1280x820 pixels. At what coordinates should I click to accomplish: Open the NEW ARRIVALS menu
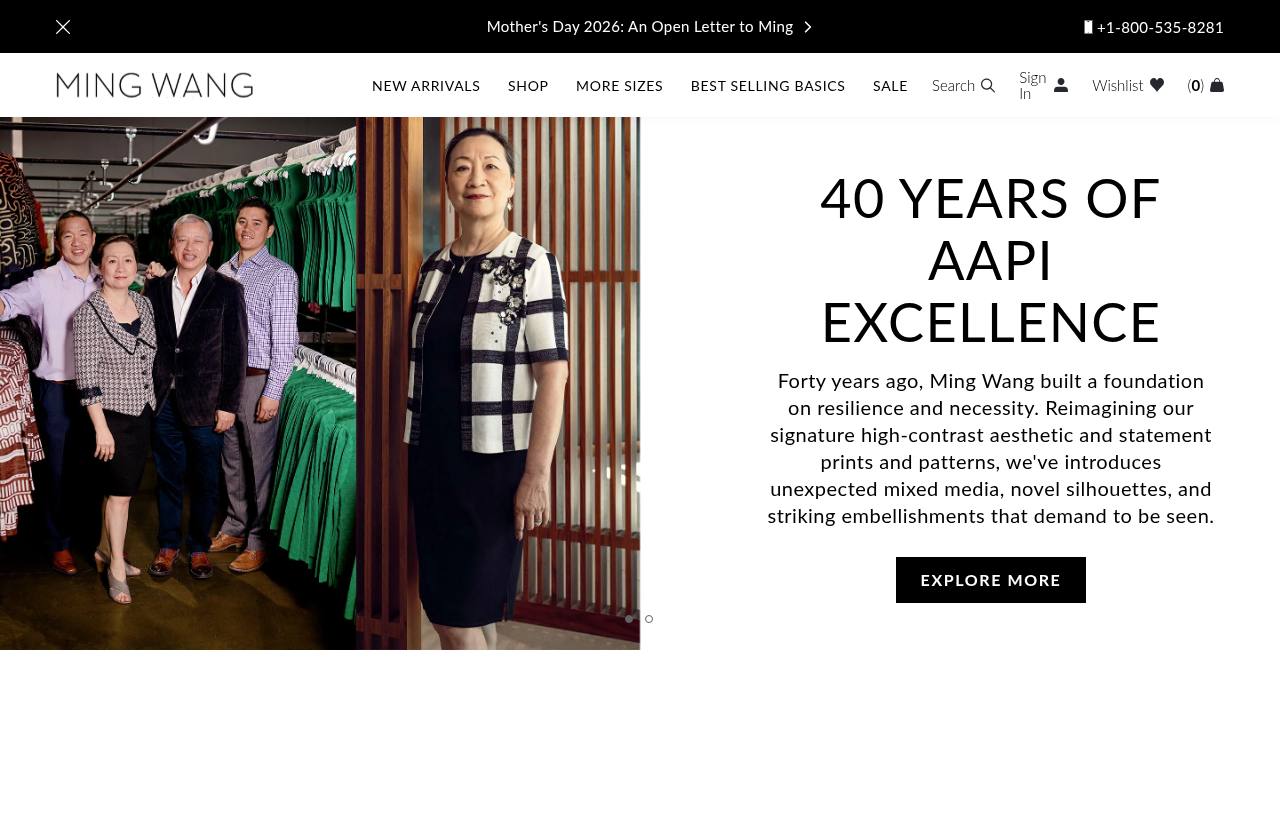pyautogui.click(x=426, y=86)
